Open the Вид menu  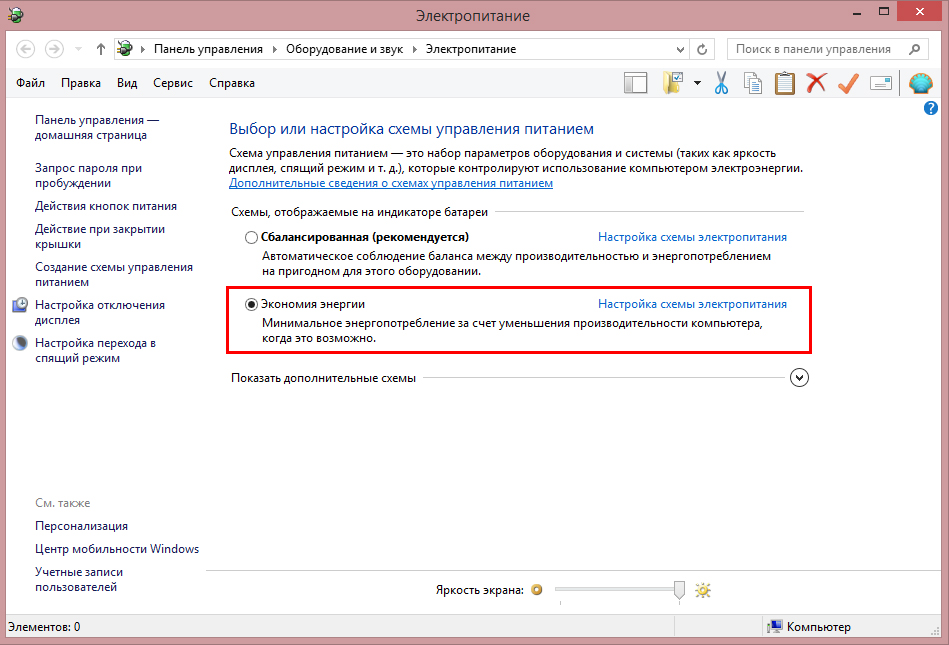(127, 83)
